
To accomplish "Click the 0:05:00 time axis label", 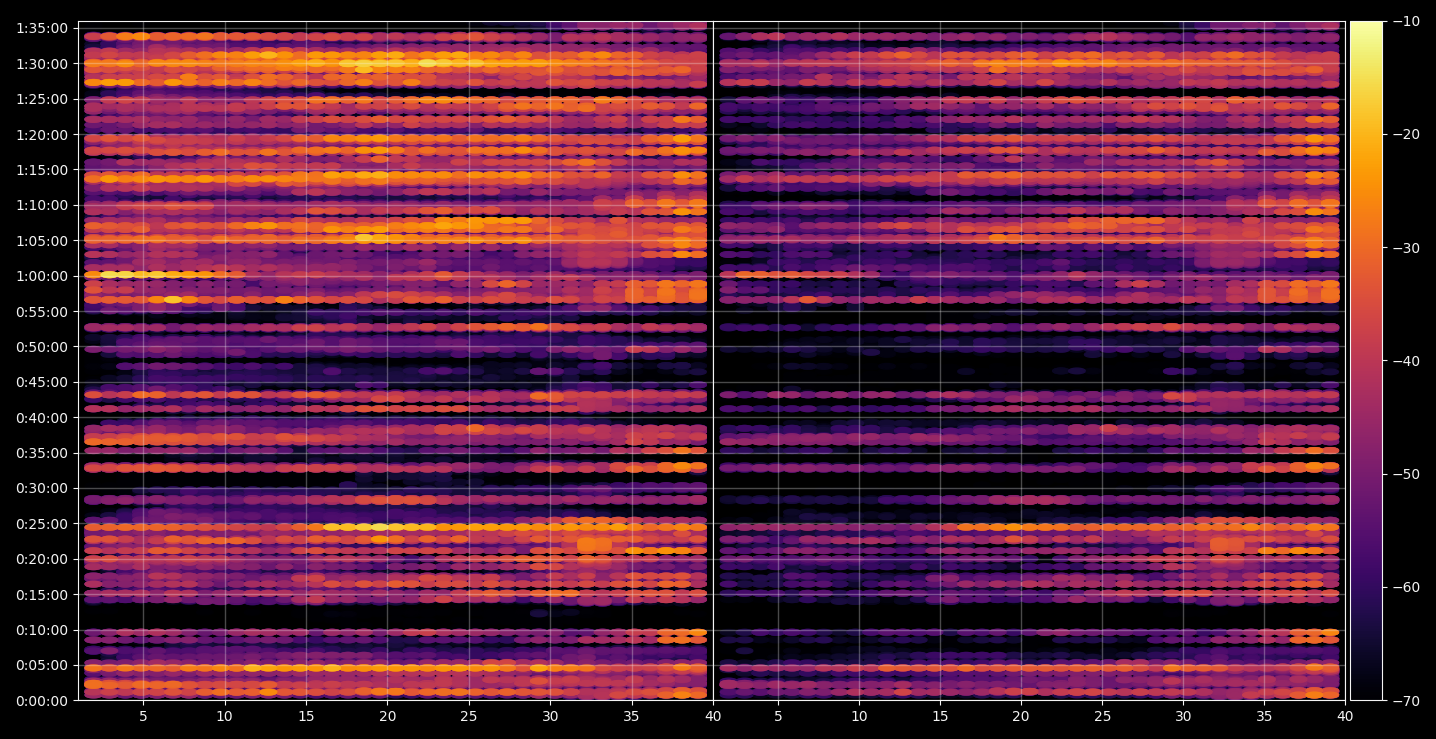I will (43, 665).
